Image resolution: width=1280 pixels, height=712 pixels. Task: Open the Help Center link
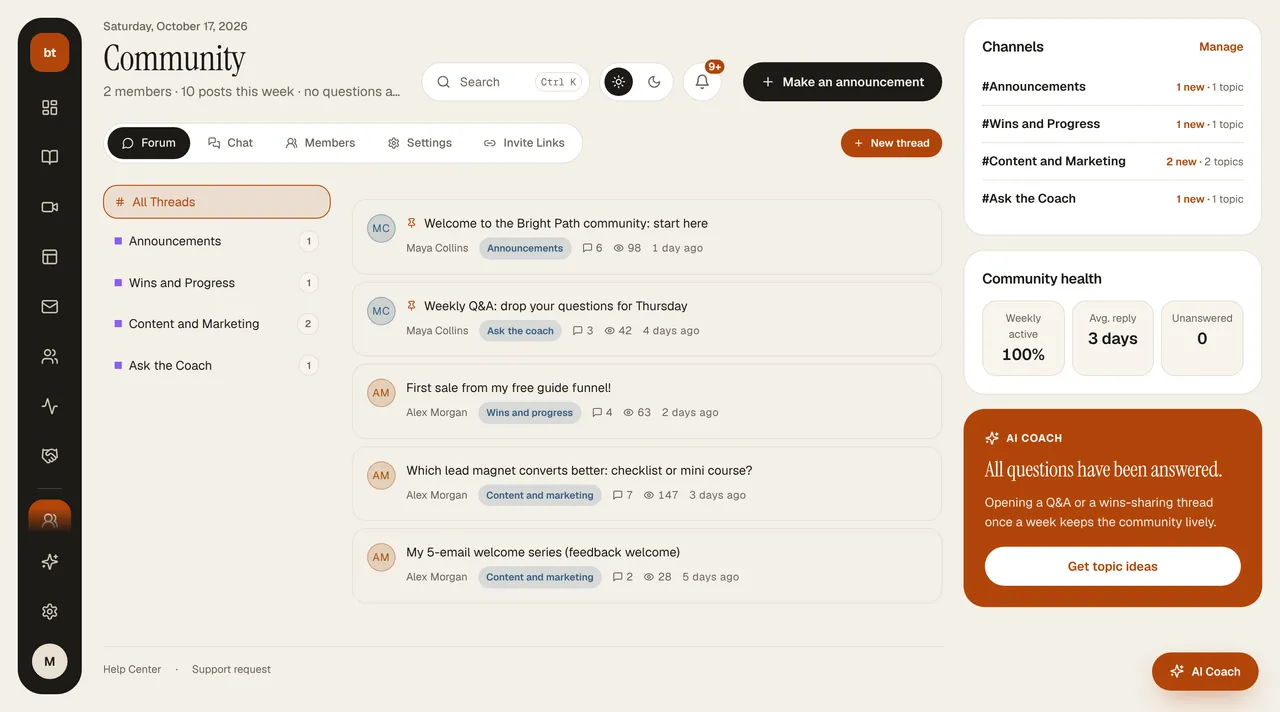132,670
